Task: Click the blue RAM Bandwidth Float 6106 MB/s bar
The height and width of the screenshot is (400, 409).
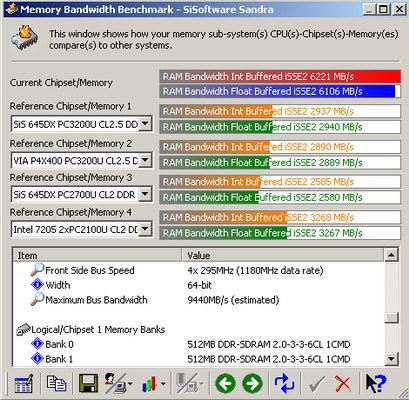Action: point(280,91)
